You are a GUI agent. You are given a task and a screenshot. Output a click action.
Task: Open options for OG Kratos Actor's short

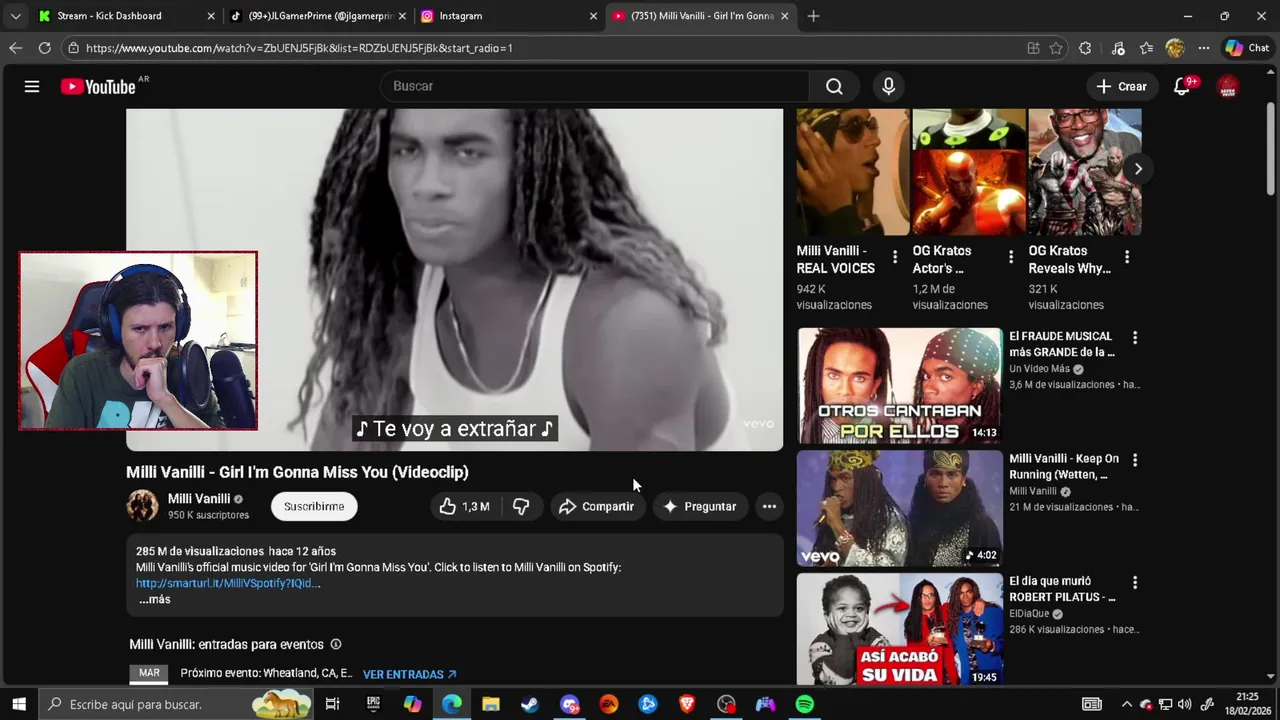pos(1010,257)
